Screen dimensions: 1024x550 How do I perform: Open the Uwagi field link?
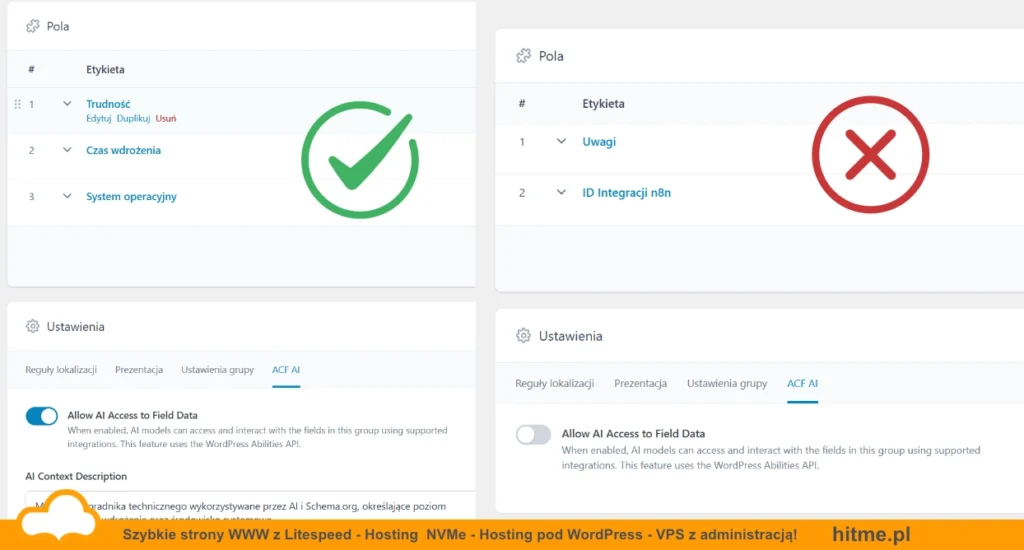click(599, 142)
